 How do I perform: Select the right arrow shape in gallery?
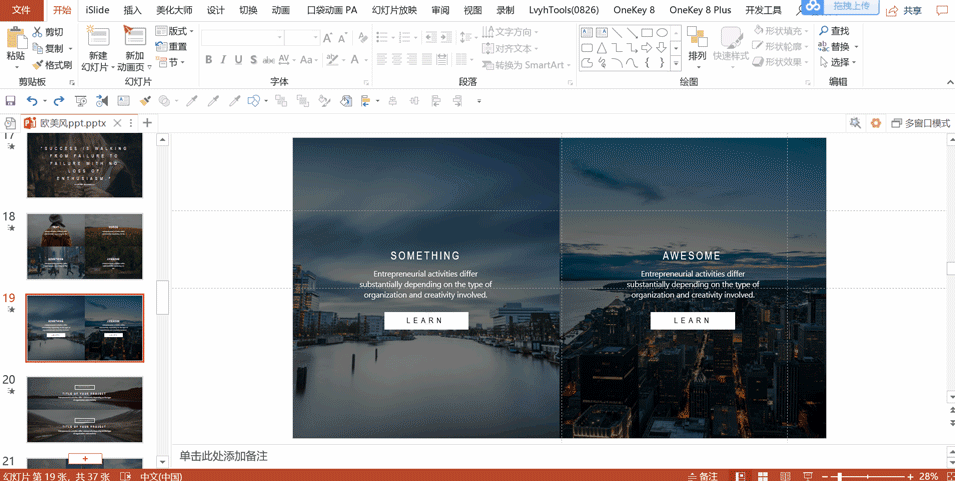pos(647,47)
